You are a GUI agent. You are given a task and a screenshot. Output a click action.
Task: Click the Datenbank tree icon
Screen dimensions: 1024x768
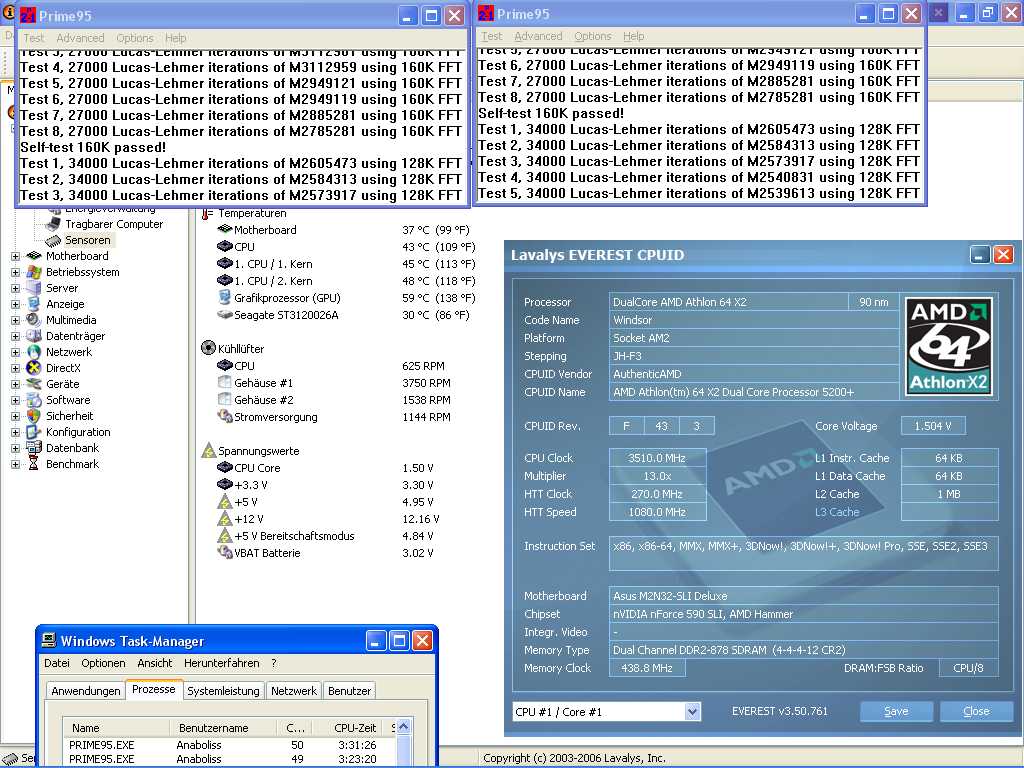click(33, 448)
